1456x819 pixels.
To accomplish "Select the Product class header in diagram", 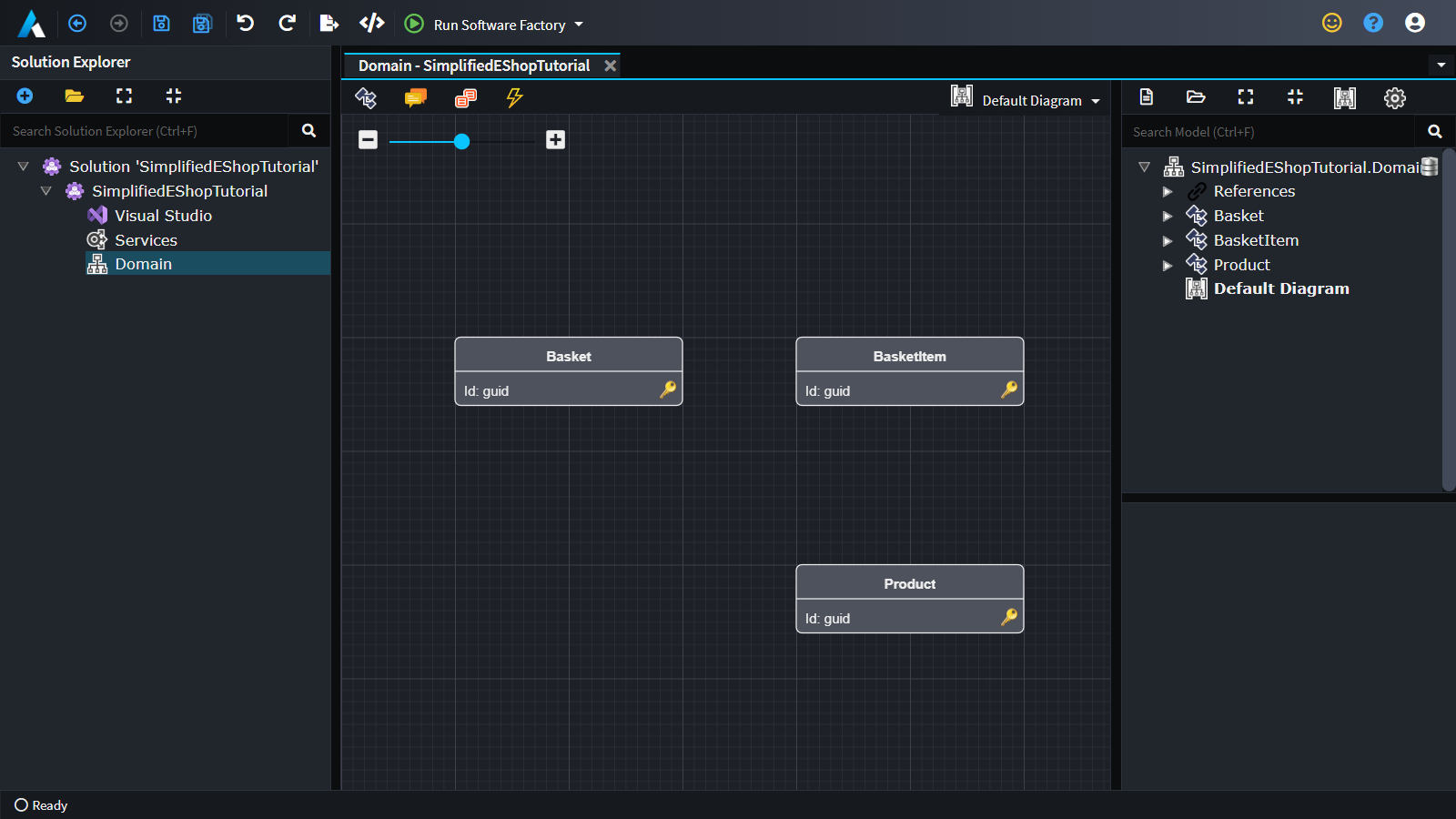I will (910, 583).
